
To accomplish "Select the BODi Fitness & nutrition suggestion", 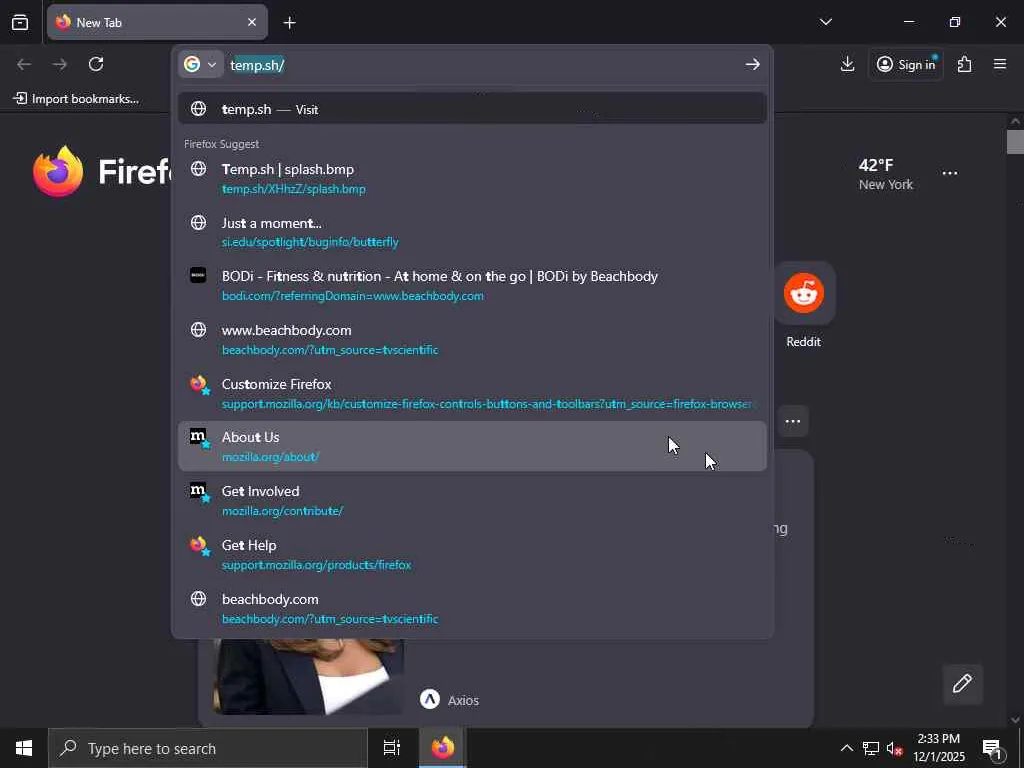I will pos(472,285).
